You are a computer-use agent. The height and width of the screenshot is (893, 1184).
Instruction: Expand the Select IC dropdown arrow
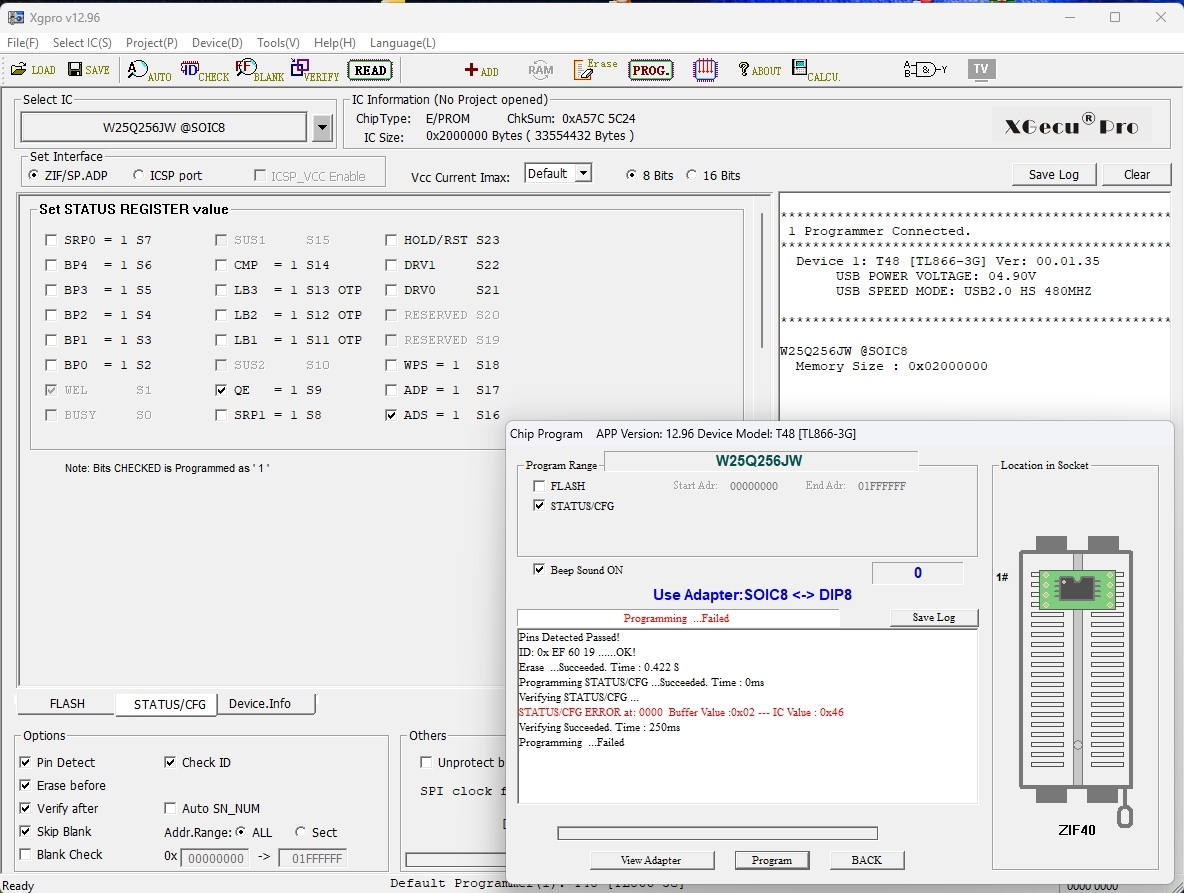point(322,128)
